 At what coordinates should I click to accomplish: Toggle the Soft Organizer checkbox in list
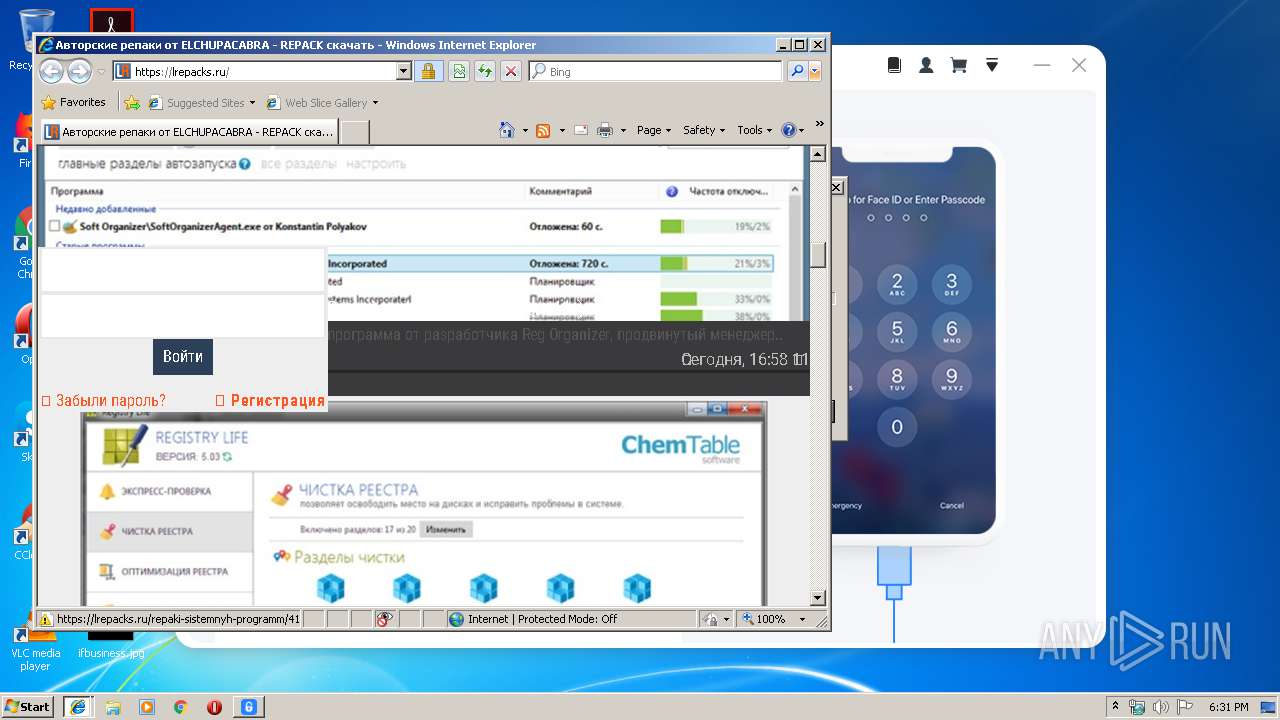(55, 227)
